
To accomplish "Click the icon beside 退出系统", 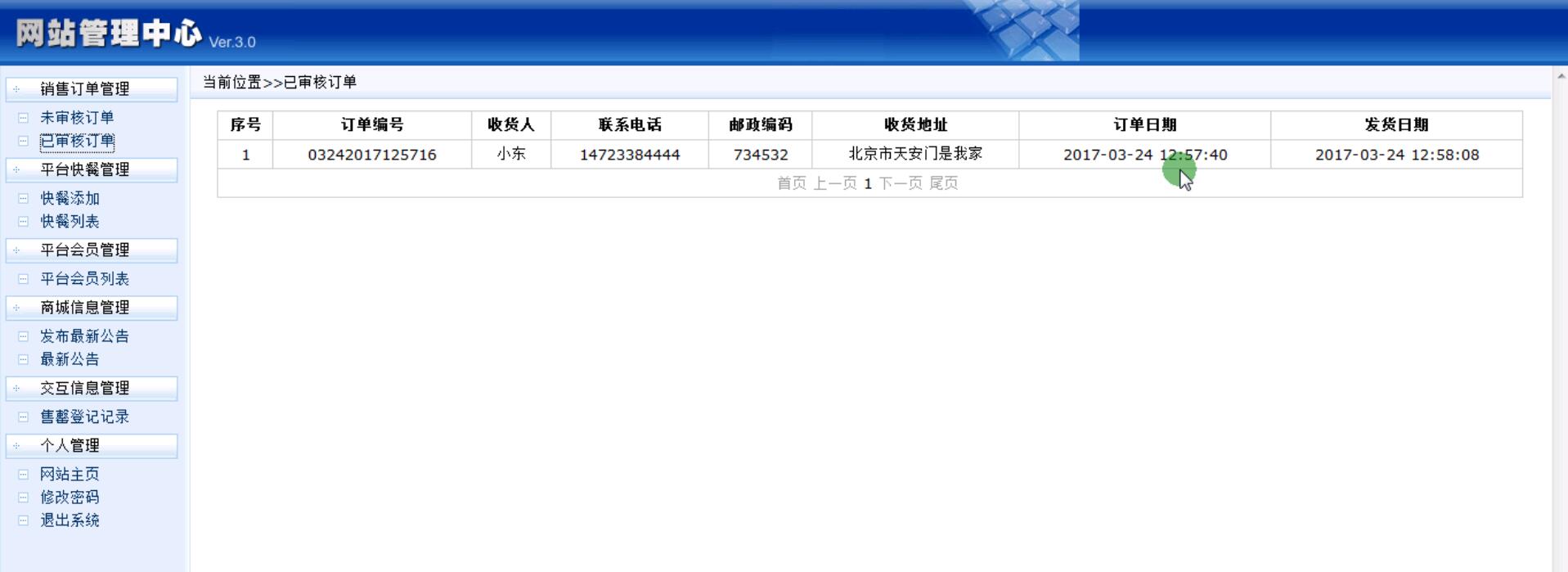I will 23,520.
